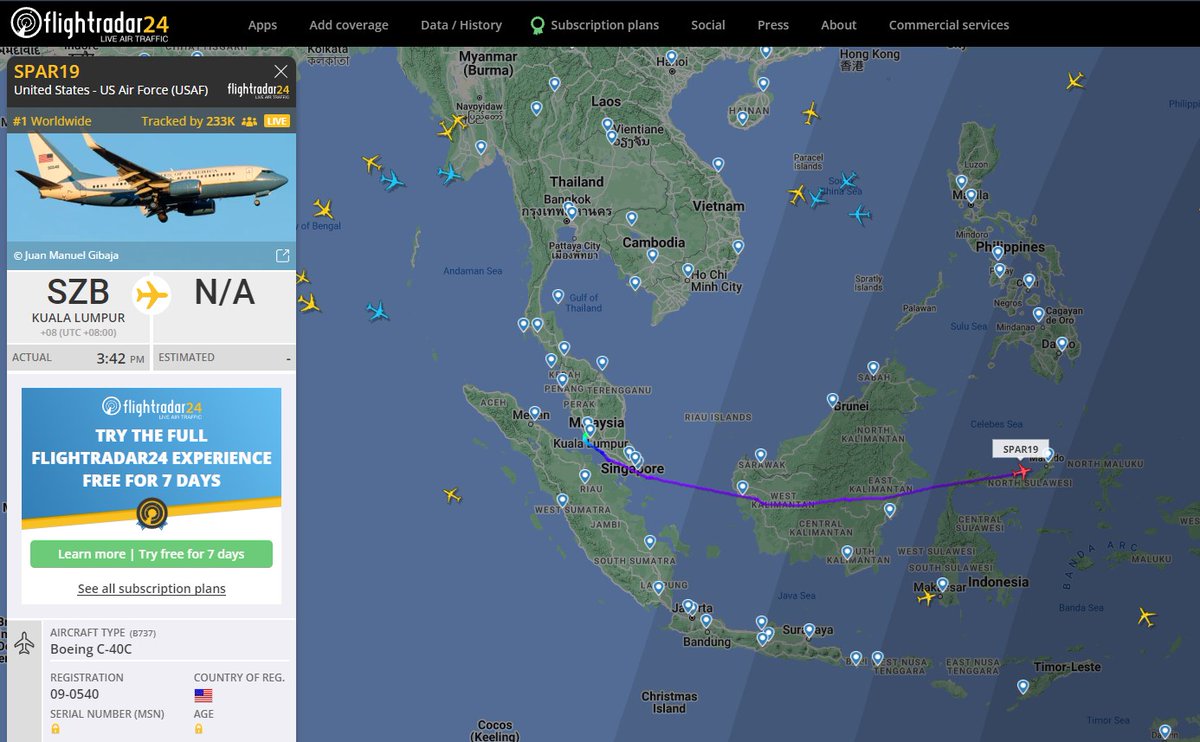Go to Flightradar24 home via top-left logo
The width and height of the screenshot is (1200, 742).
point(90,23)
